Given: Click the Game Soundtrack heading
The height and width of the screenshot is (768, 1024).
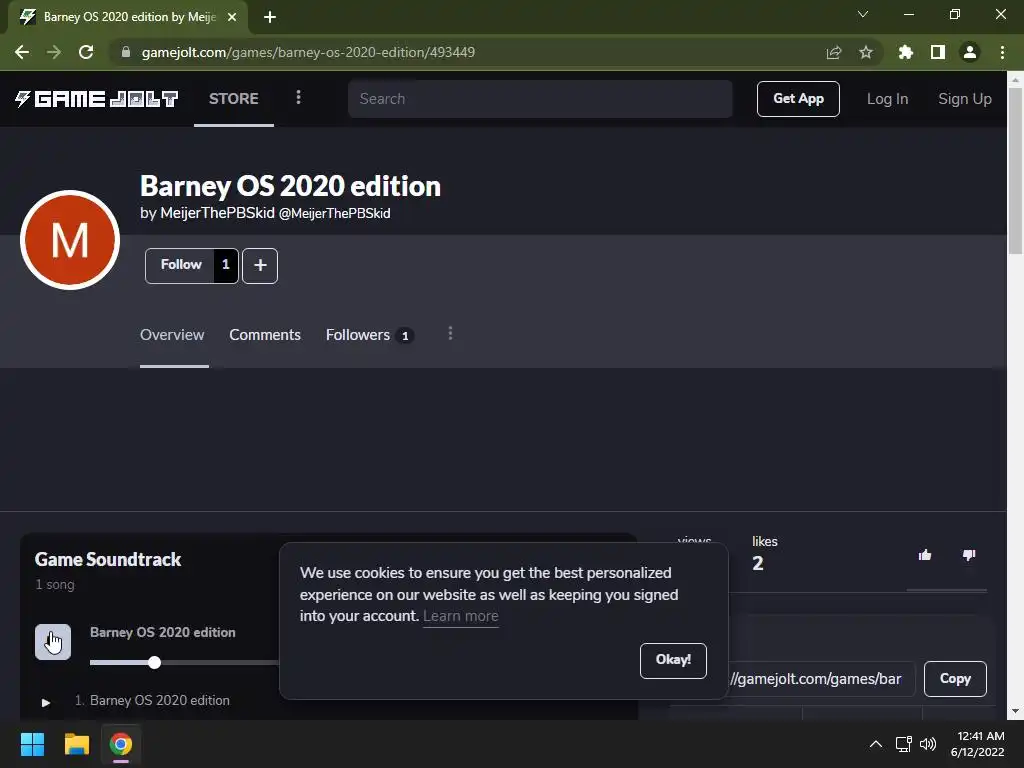Looking at the screenshot, I should [108, 560].
